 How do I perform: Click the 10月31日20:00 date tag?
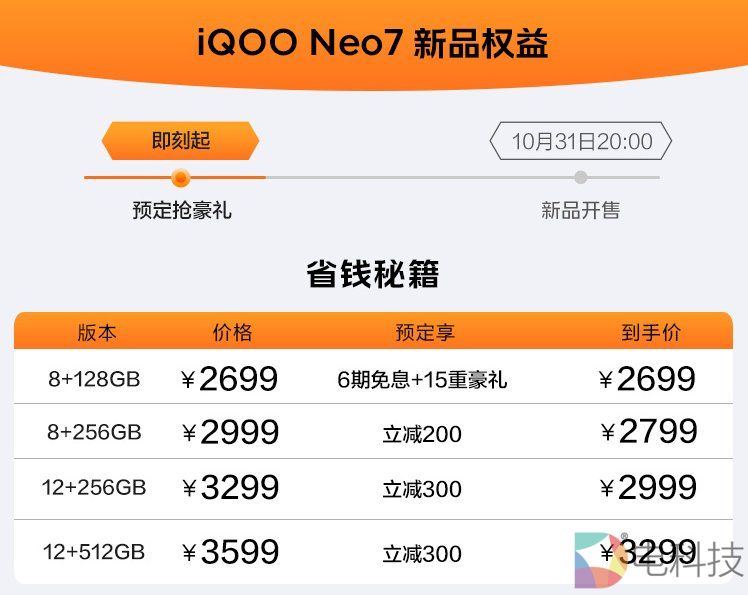pos(581,141)
